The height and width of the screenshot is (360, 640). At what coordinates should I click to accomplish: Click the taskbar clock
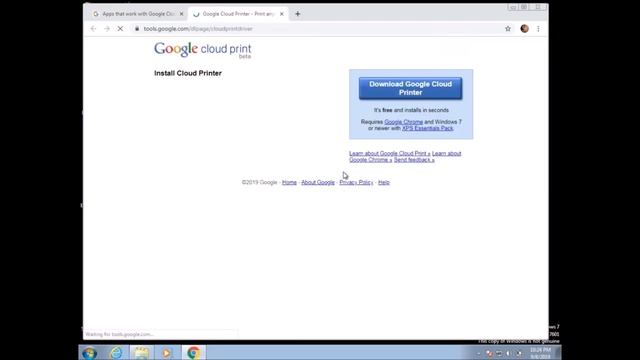pyautogui.click(x=540, y=353)
